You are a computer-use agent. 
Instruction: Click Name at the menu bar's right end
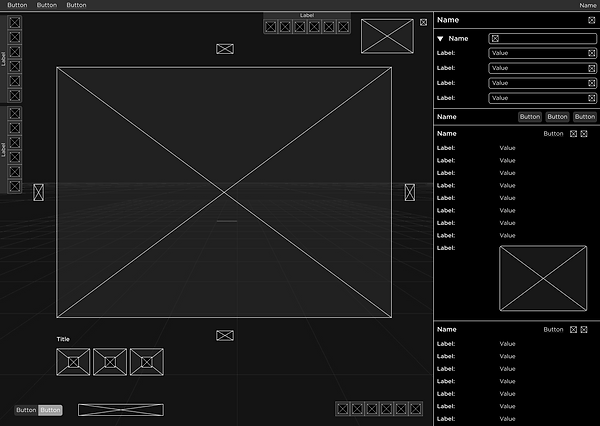tap(588, 5)
